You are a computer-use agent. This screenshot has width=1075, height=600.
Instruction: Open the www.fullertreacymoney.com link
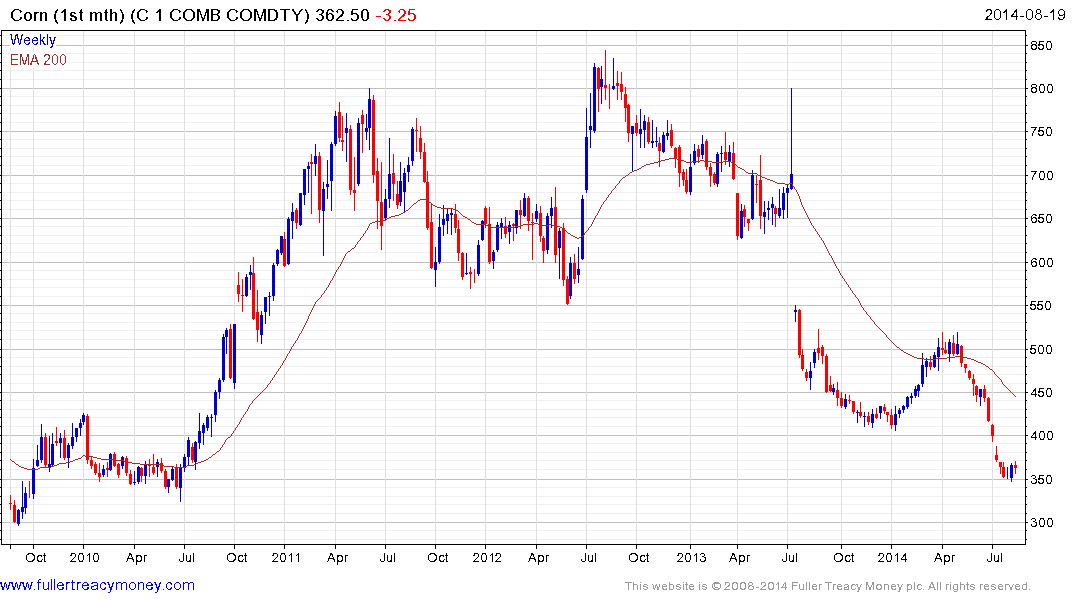coord(97,585)
